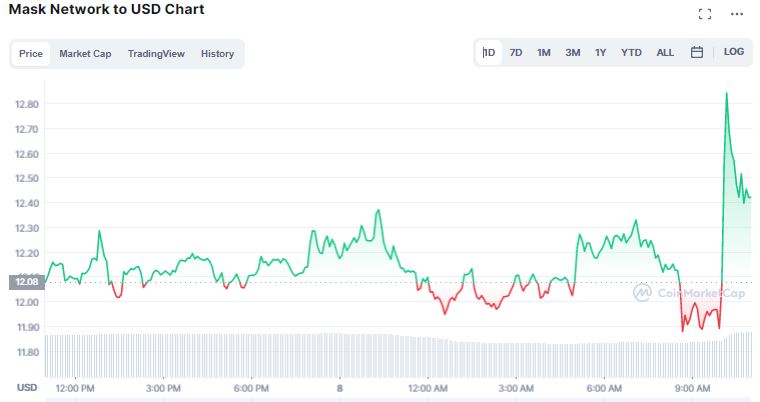Switch to the Market Cap tab
Screen dimensions: 760x402
[85, 54]
